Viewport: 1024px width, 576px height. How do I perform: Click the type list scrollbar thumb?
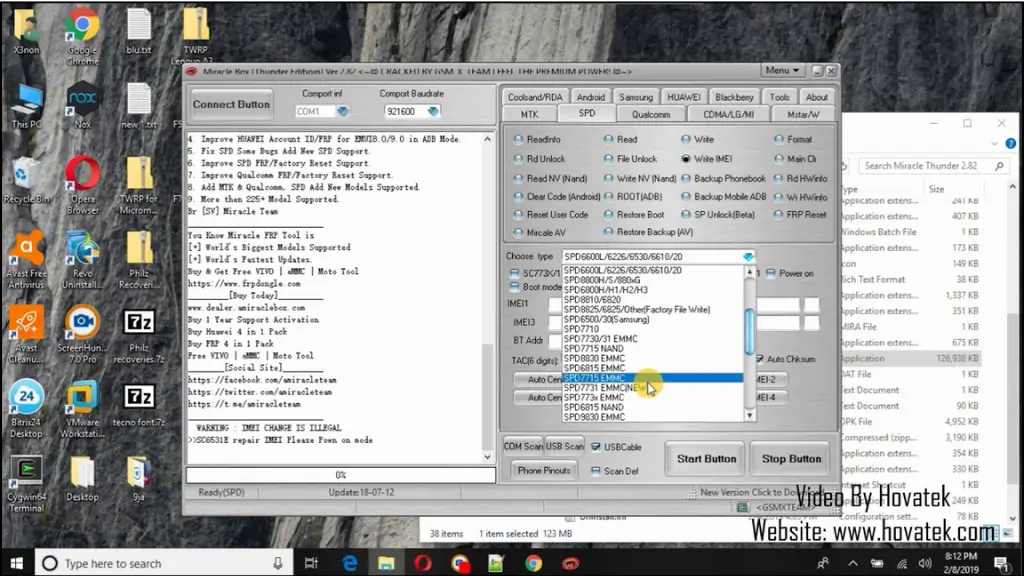pyautogui.click(x=750, y=332)
